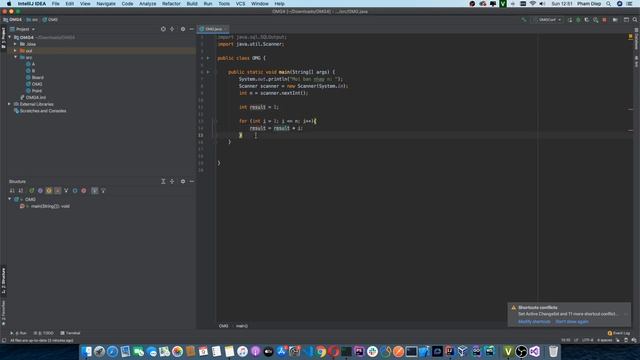Image resolution: width=640 pixels, height=360 pixels.
Task: Hide the Project panel with minus icon
Action: (191, 29)
